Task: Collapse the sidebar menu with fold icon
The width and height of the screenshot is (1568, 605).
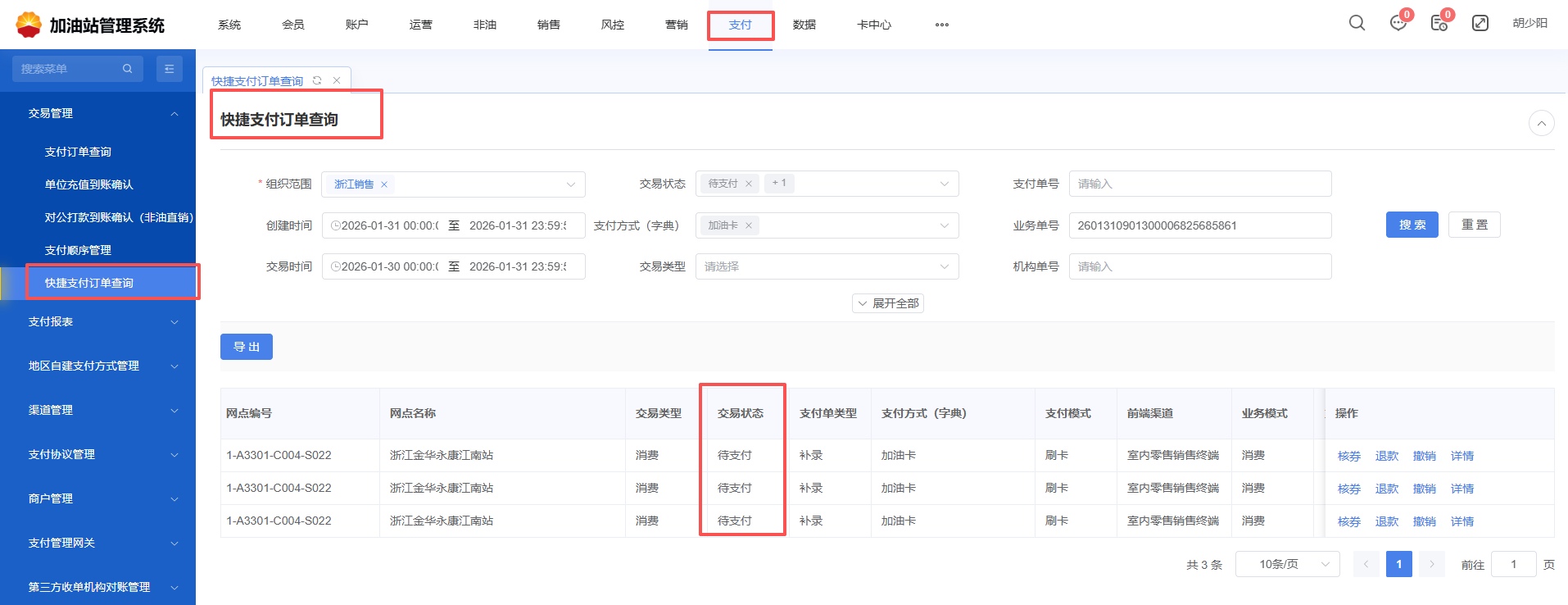Action: (x=169, y=69)
